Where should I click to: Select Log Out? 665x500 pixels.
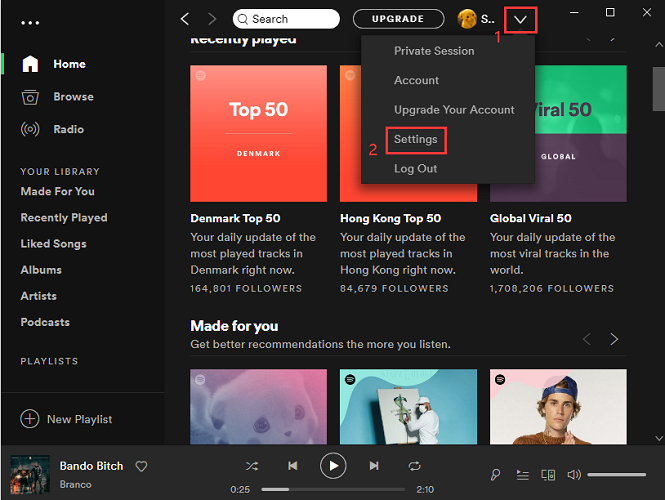(x=416, y=169)
